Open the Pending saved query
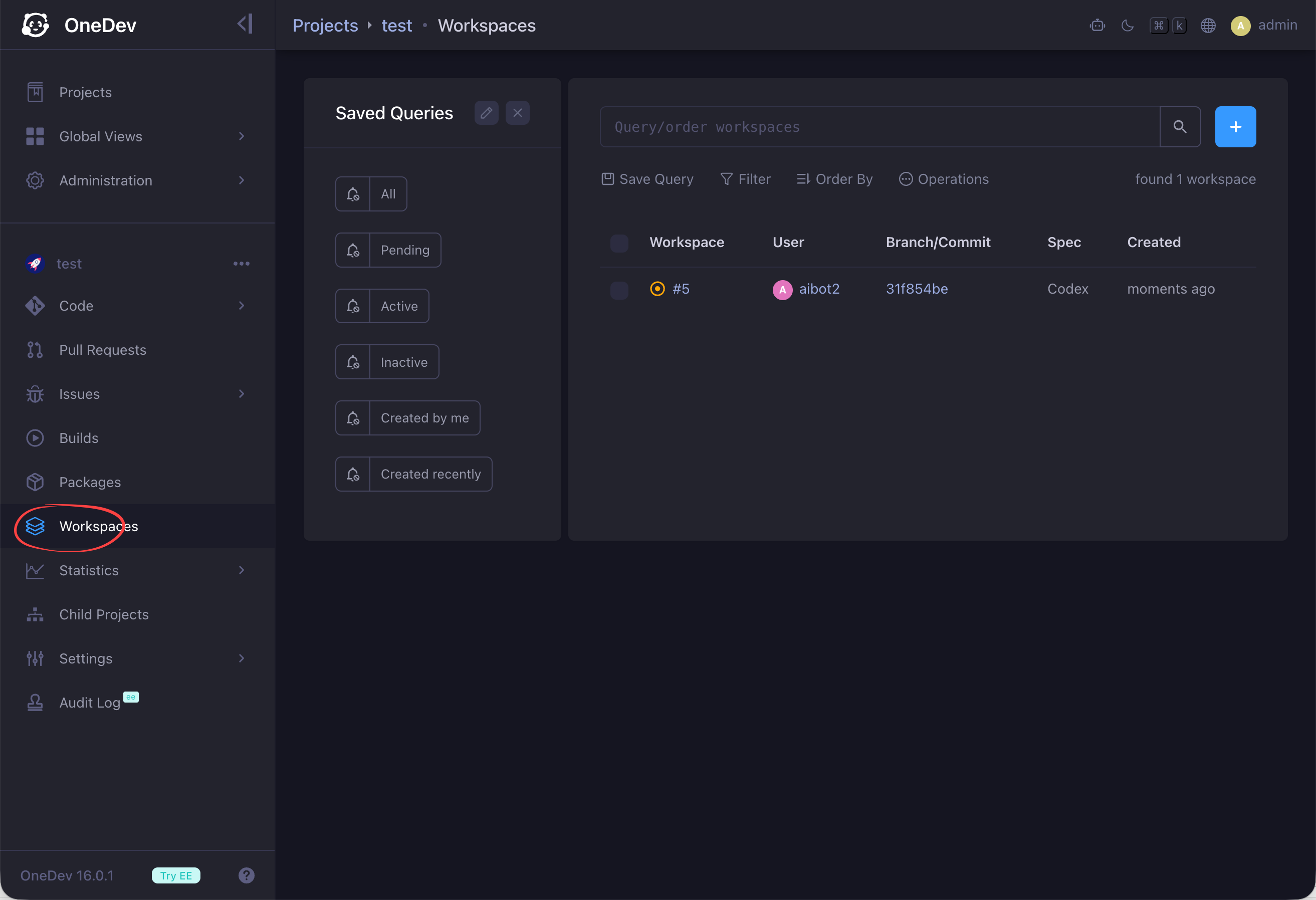The height and width of the screenshot is (900, 1316). (405, 251)
